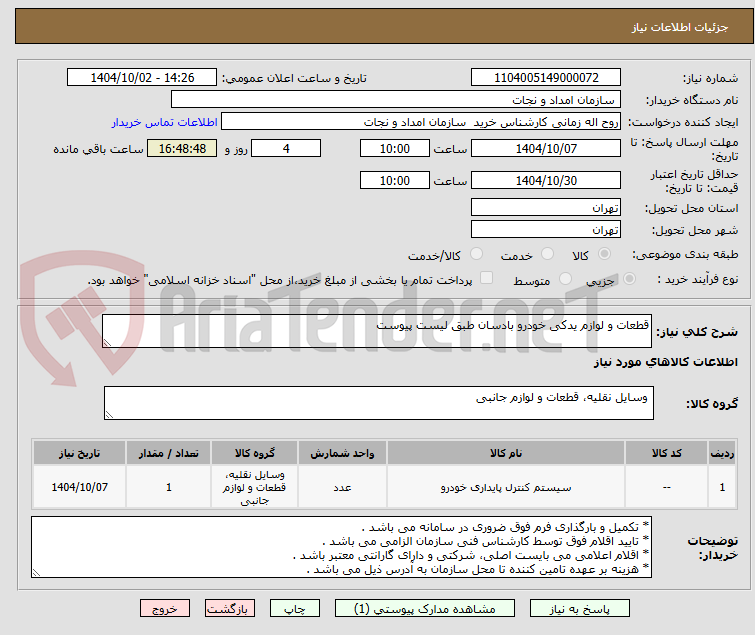Click the item name 'سیستم کنترل پایداری خودرو'
This screenshot has height=635, width=755.
tap(506, 488)
